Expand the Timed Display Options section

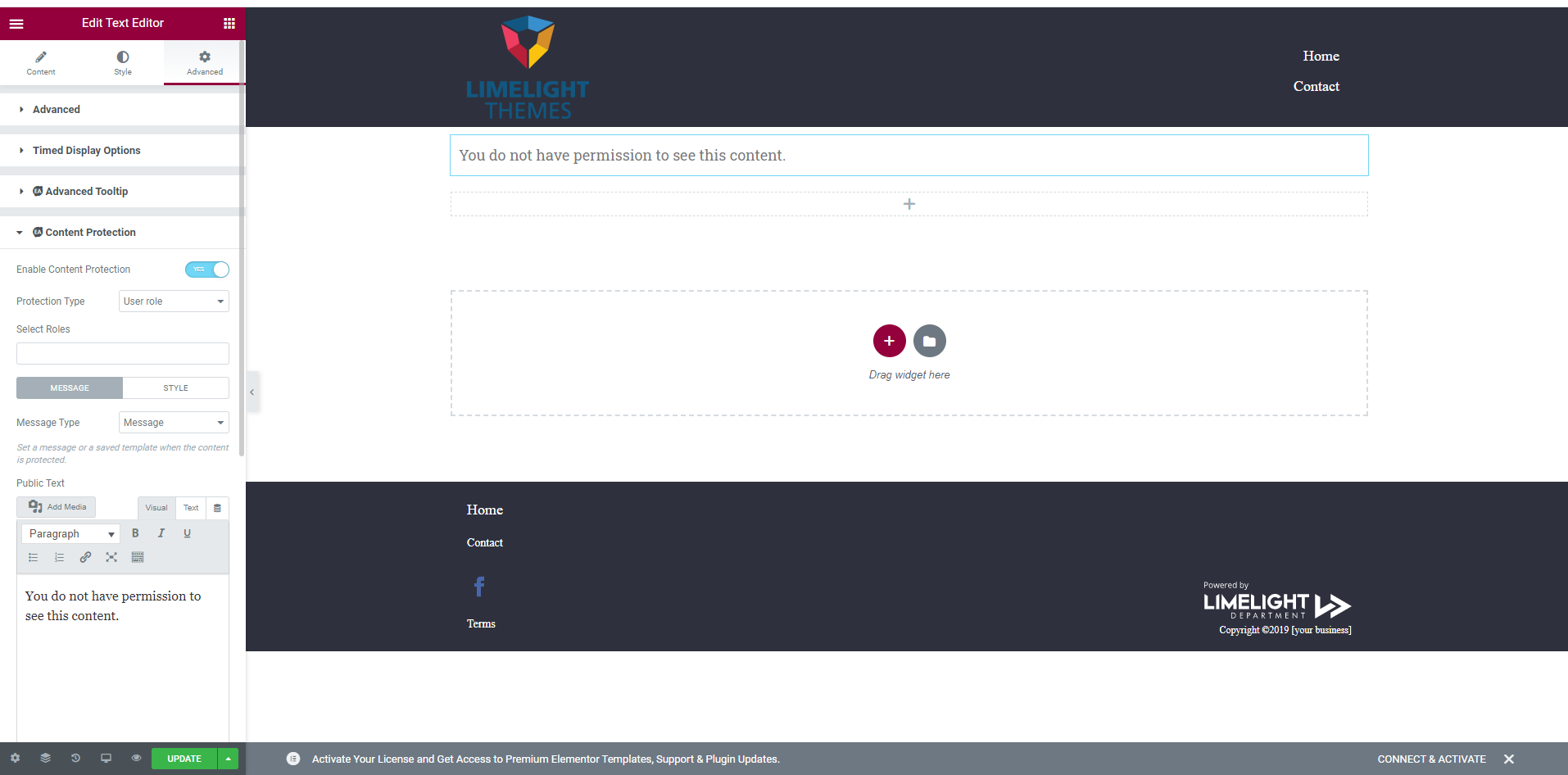tap(86, 151)
